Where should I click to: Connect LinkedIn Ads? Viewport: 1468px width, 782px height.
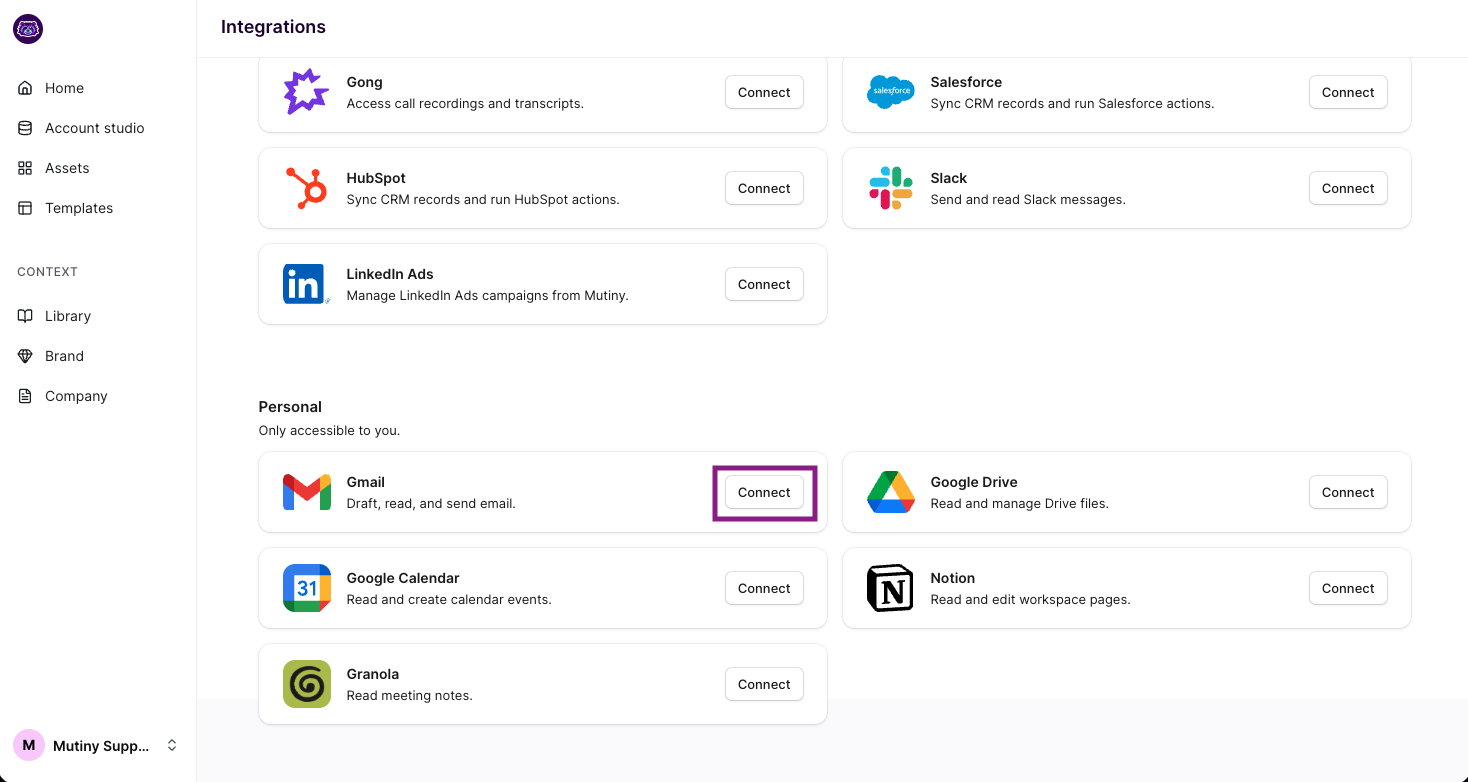click(x=764, y=284)
